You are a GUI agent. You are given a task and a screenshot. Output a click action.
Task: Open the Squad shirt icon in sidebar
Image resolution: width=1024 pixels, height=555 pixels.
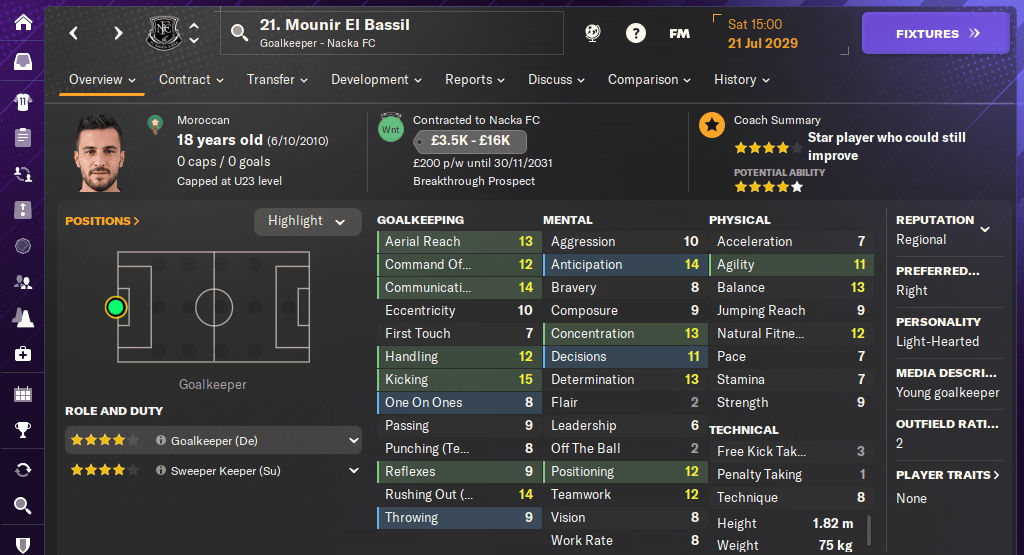[x=22, y=101]
